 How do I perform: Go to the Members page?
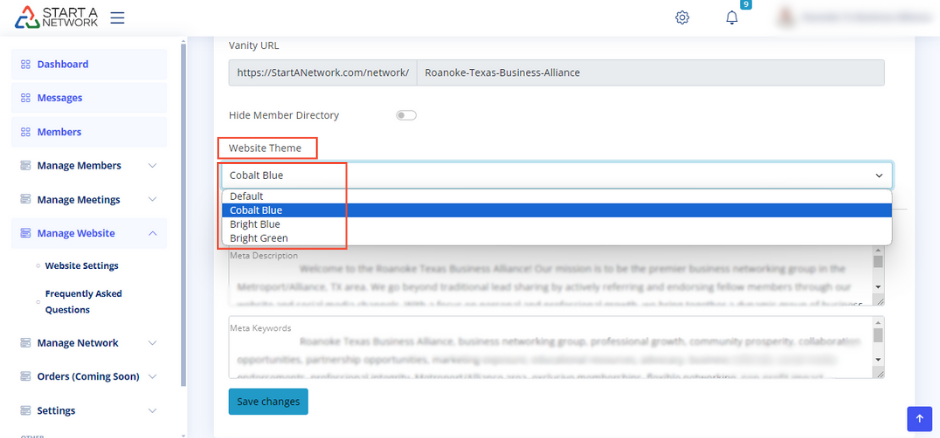coord(59,132)
